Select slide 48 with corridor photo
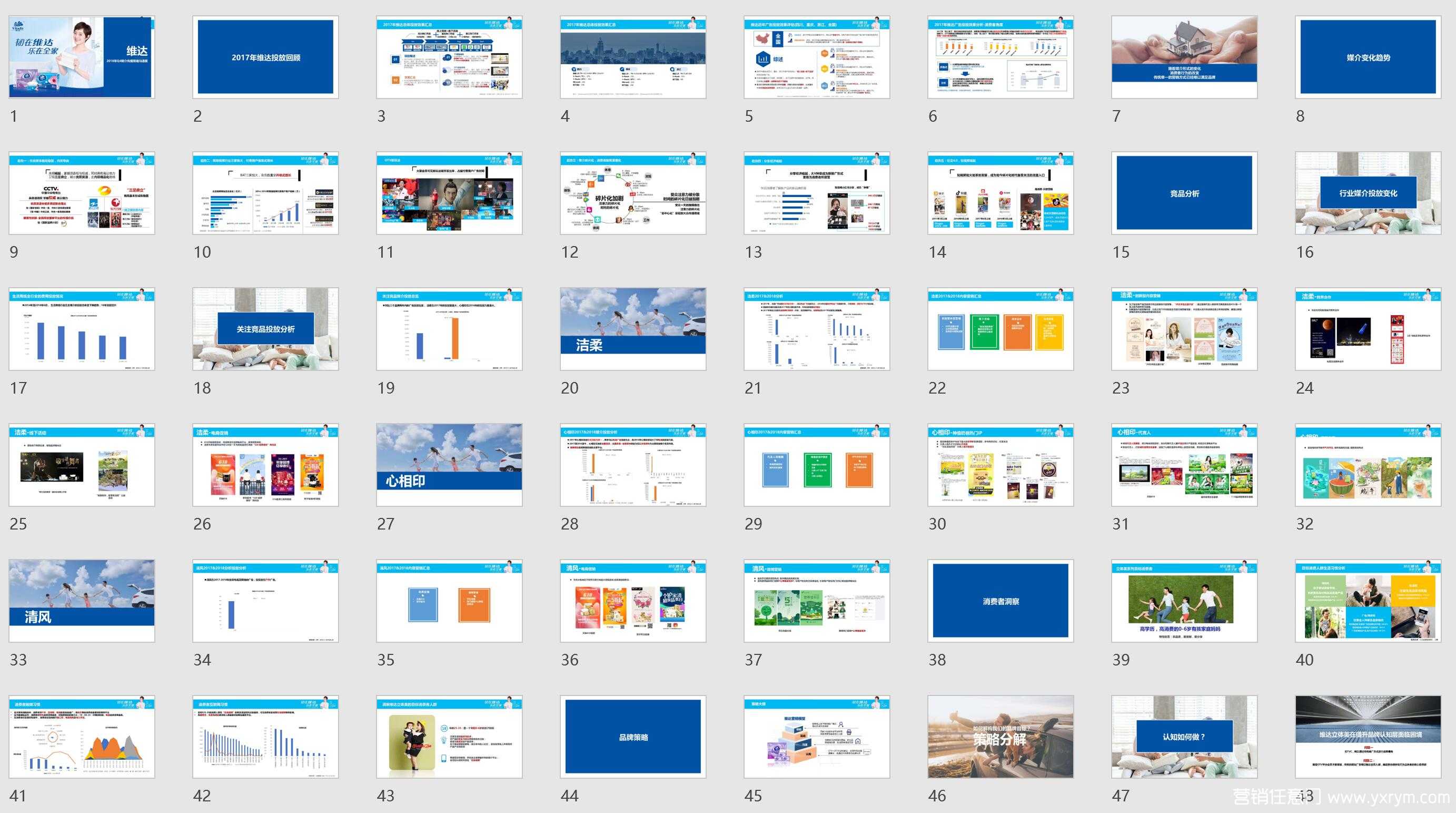 (x=1368, y=737)
